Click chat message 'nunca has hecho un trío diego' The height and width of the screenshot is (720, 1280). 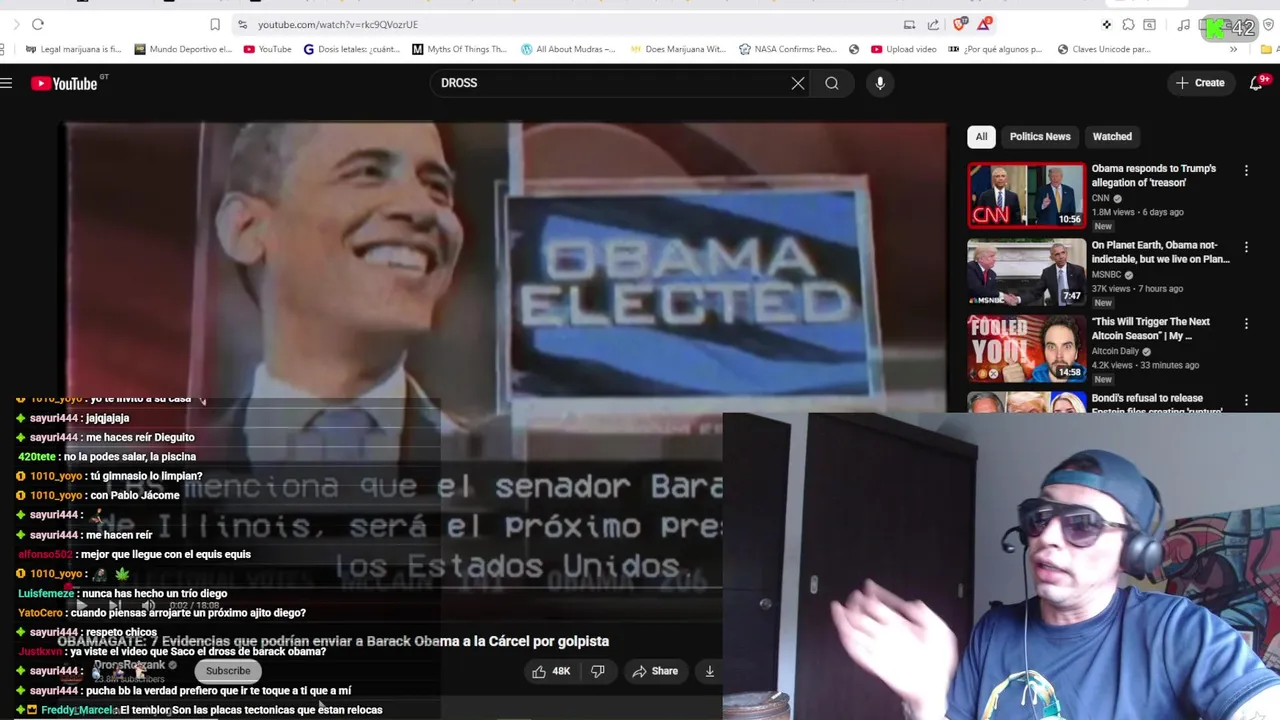pyautogui.click(x=154, y=593)
